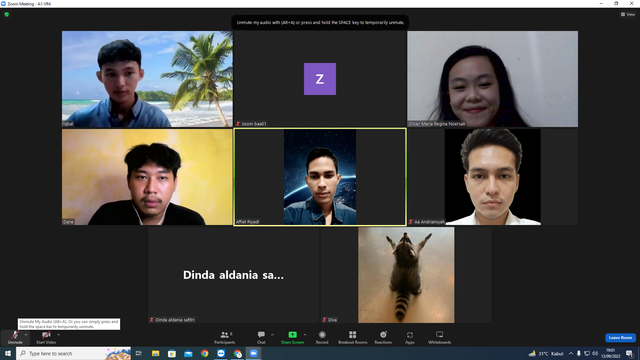This screenshot has width=640, height=360.
Task: Click the Windows taskbar search box
Action: point(73,353)
